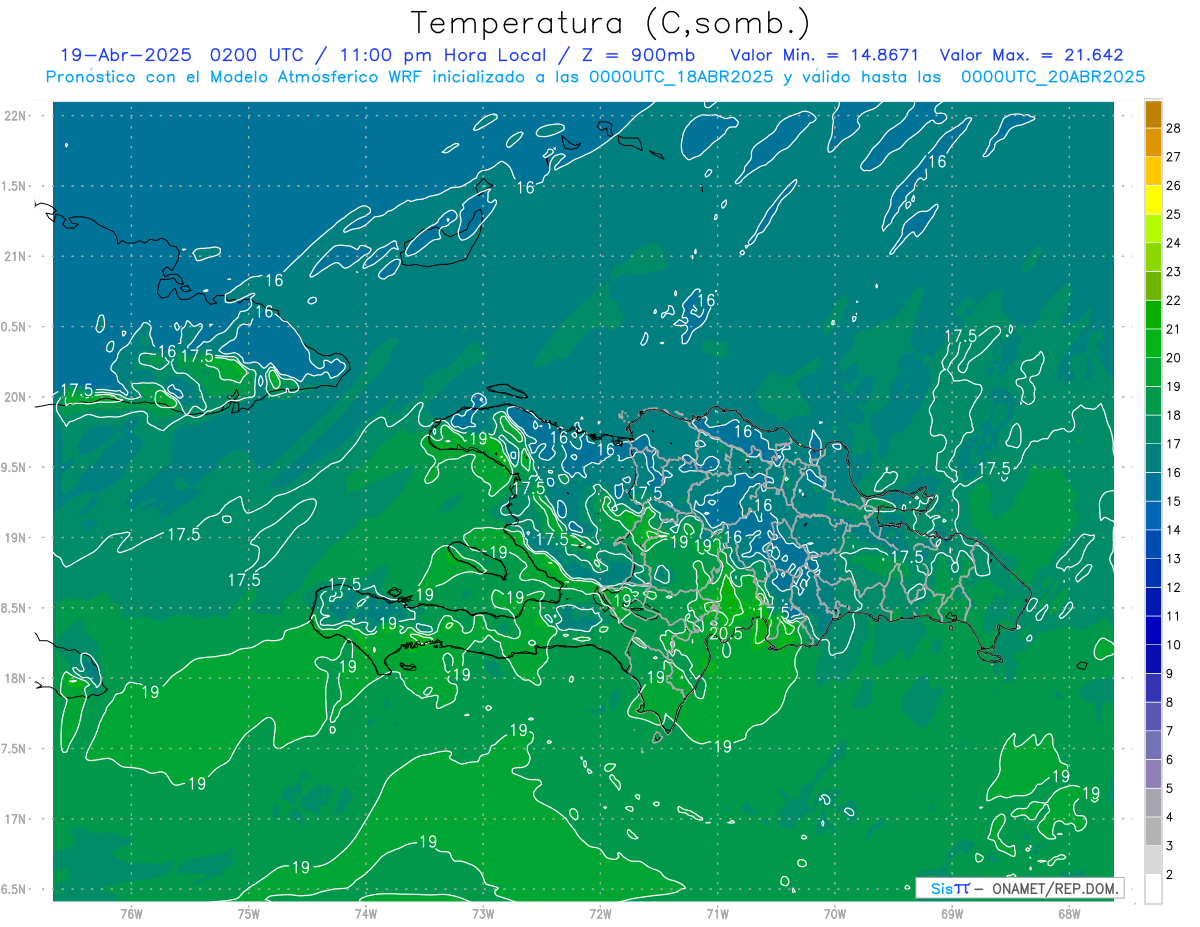The height and width of the screenshot is (927, 1200).
Task: Click the "69W" longitude axis label
Action: click(x=952, y=912)
